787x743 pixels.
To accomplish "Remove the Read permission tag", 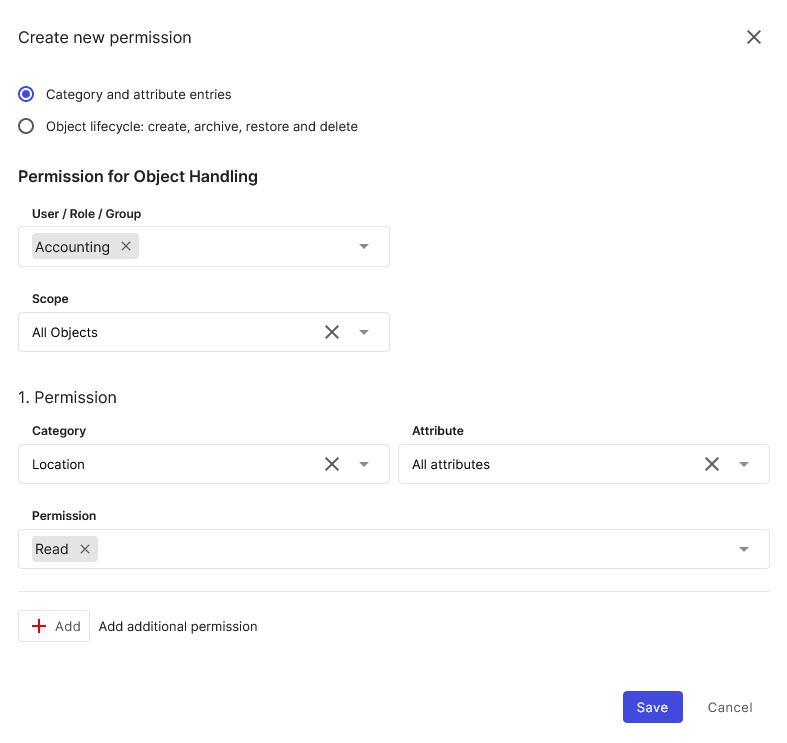I will [85, 549].
